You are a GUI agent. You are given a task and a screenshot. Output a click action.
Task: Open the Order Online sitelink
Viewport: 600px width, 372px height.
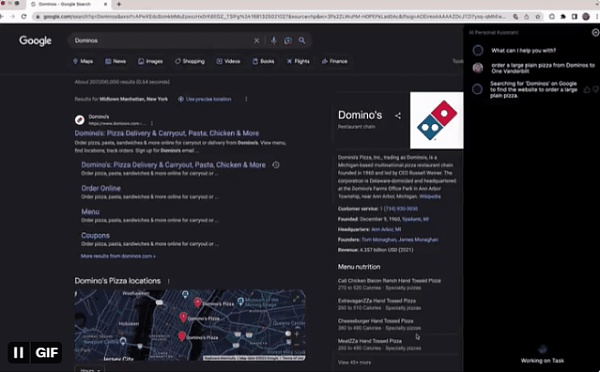point(101,188)
